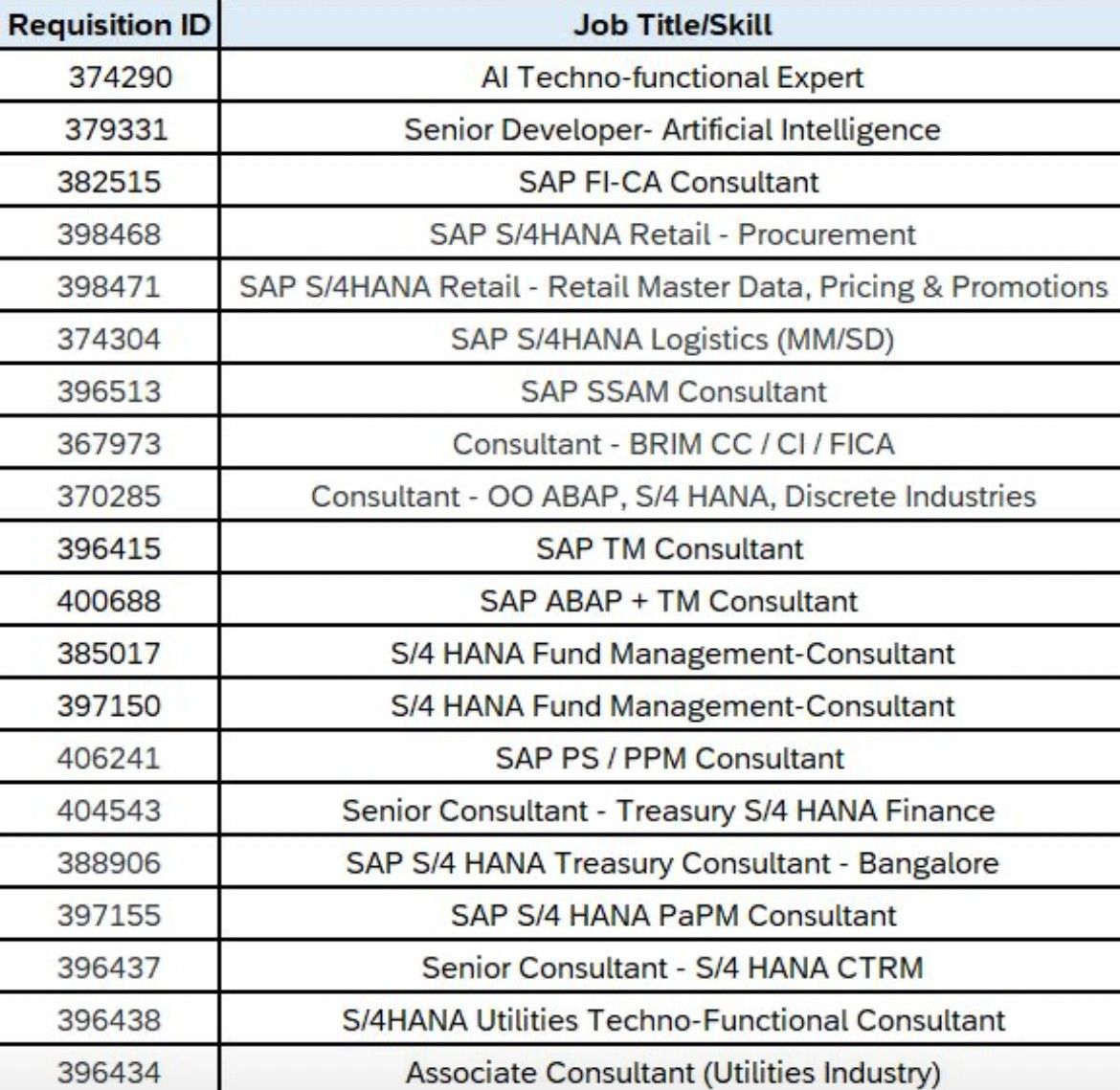The width and height of the screenshot is (1120, 1090).
Task: Select the SAP FI-CA Consultant cell
Action: pos(671,181)
